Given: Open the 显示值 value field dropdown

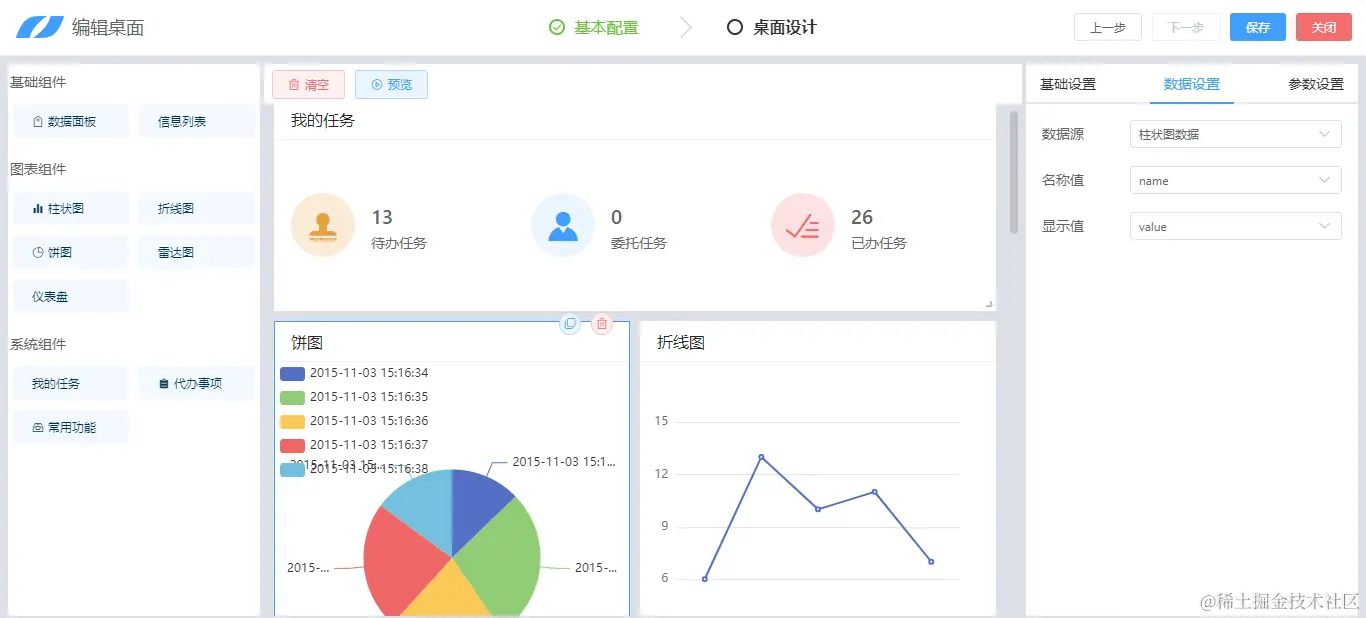Looking at the screenshot, I should 1234,226.
